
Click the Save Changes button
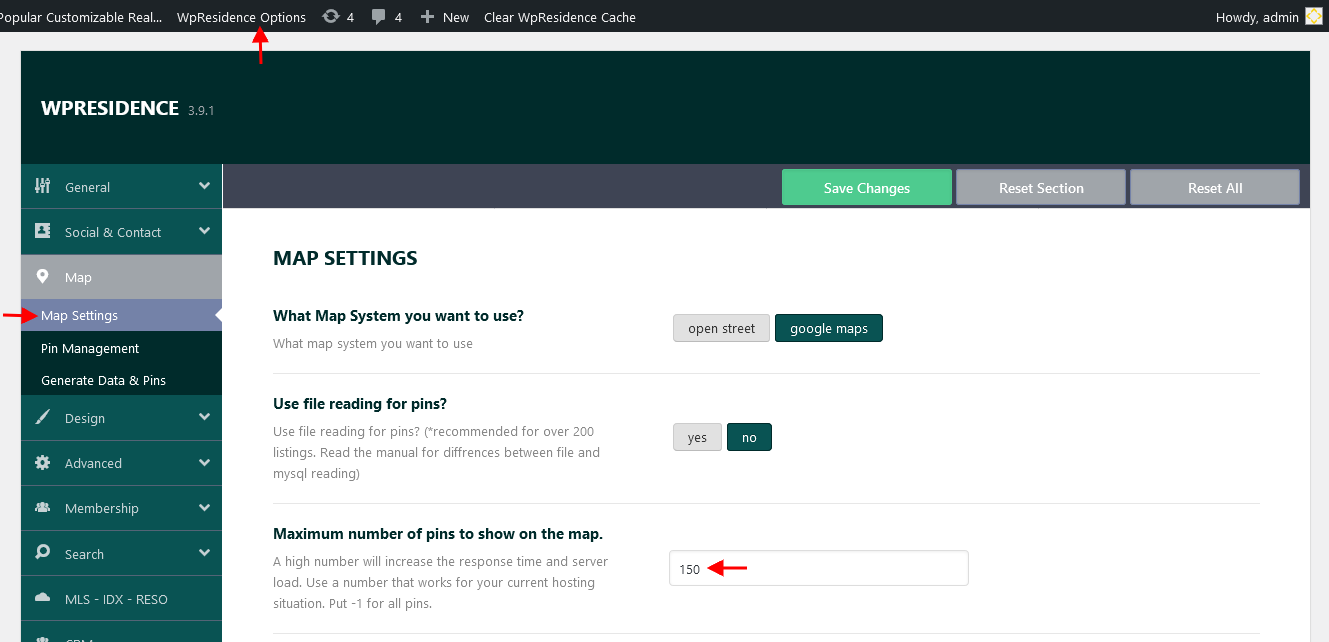coord(867,187)
